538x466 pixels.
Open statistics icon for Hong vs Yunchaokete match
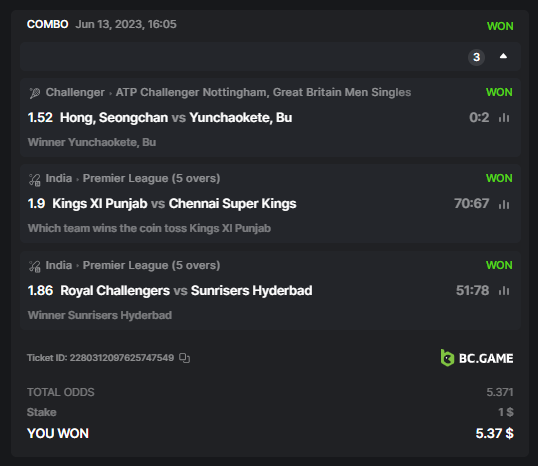[x=504, y=118]
